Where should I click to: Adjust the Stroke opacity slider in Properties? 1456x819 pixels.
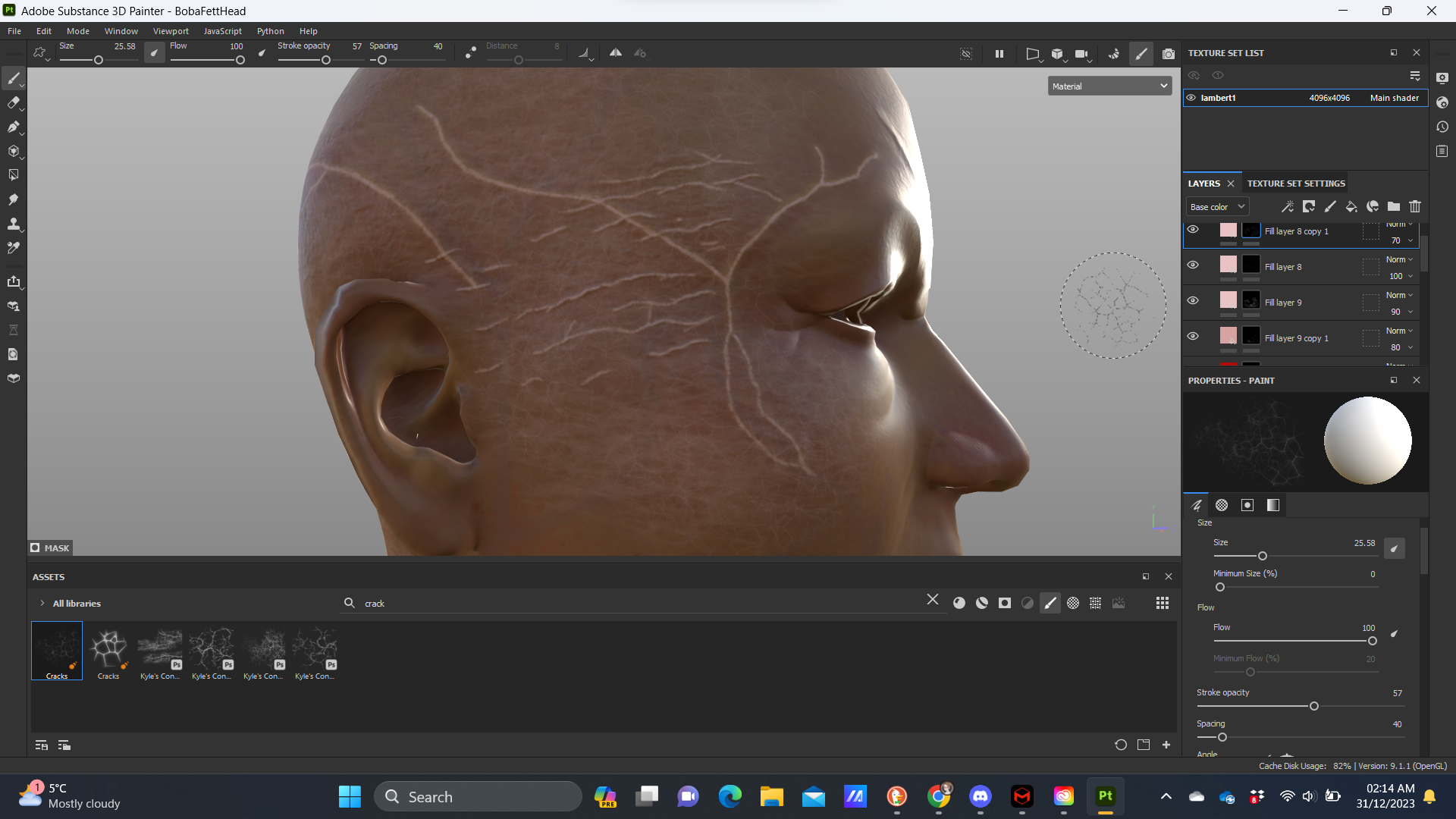coord(1301,706)
